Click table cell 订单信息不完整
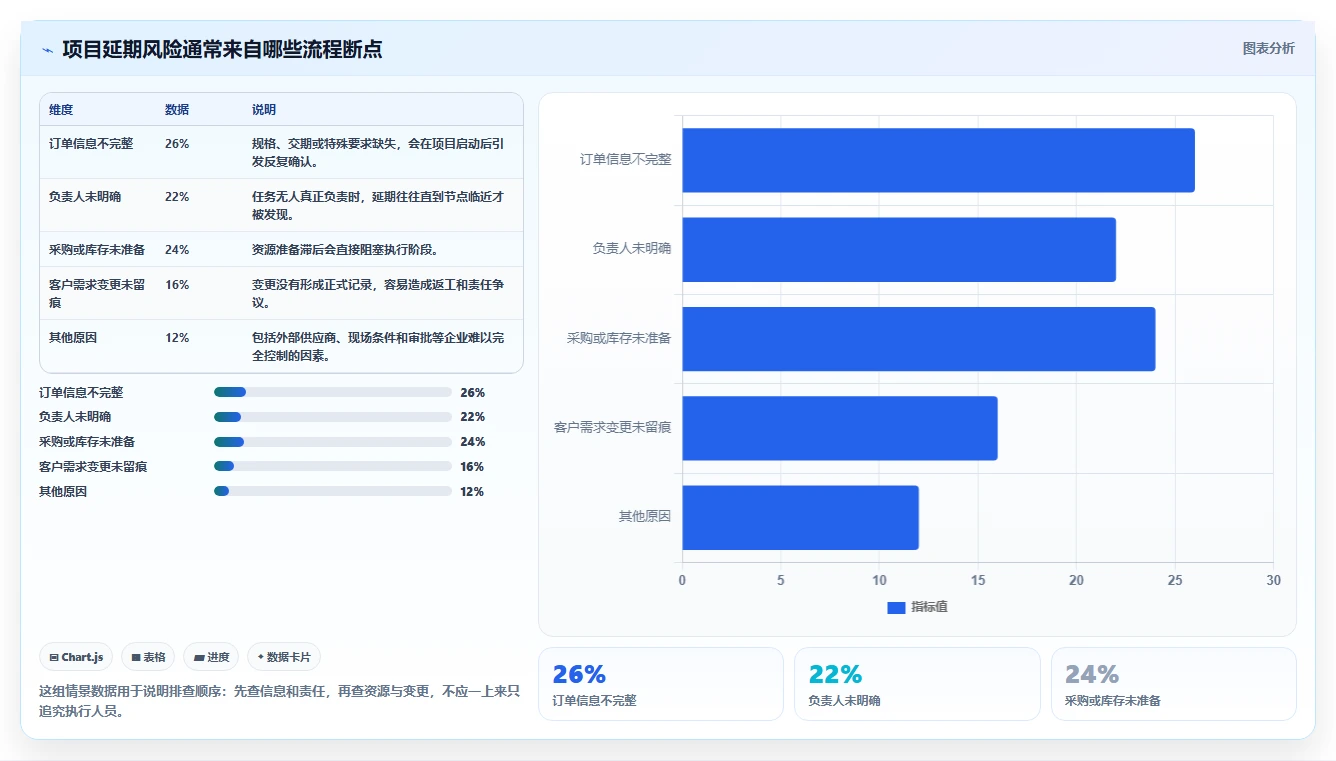Viewport: 1336px width, 761px height. click(91, 144)
